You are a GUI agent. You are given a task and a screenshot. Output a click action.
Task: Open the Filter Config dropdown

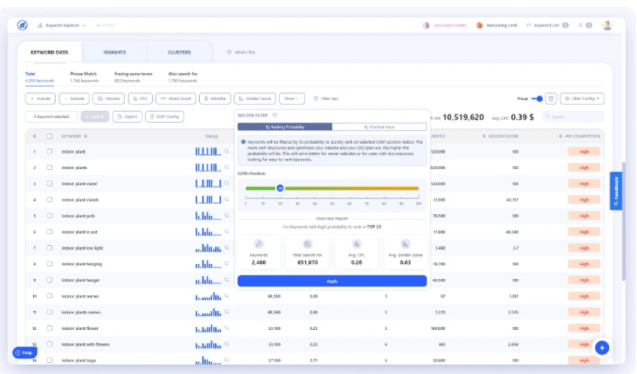(582, 99)
